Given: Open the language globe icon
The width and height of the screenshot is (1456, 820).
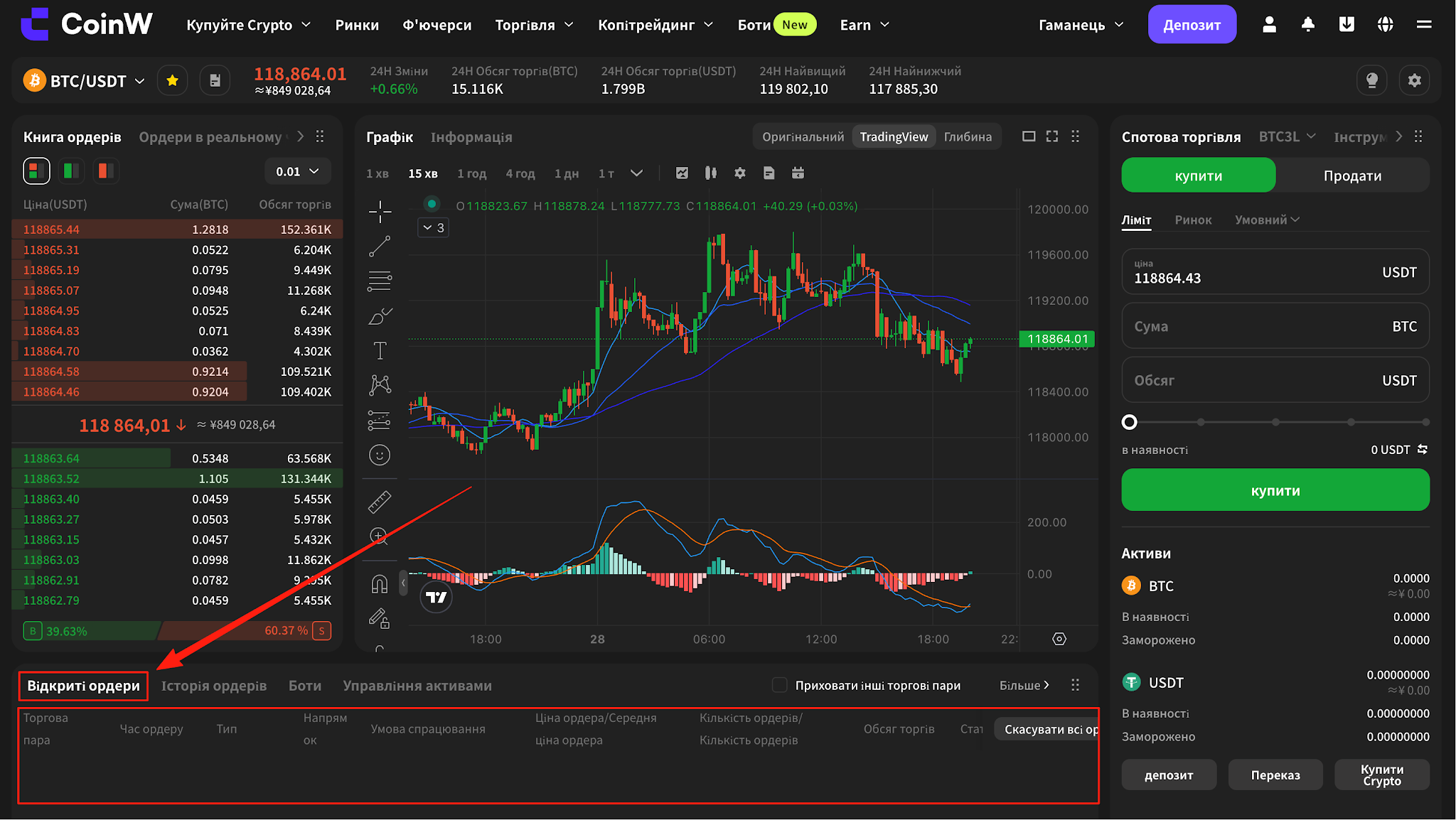Looking at the screenshot, I should 1385,25.
